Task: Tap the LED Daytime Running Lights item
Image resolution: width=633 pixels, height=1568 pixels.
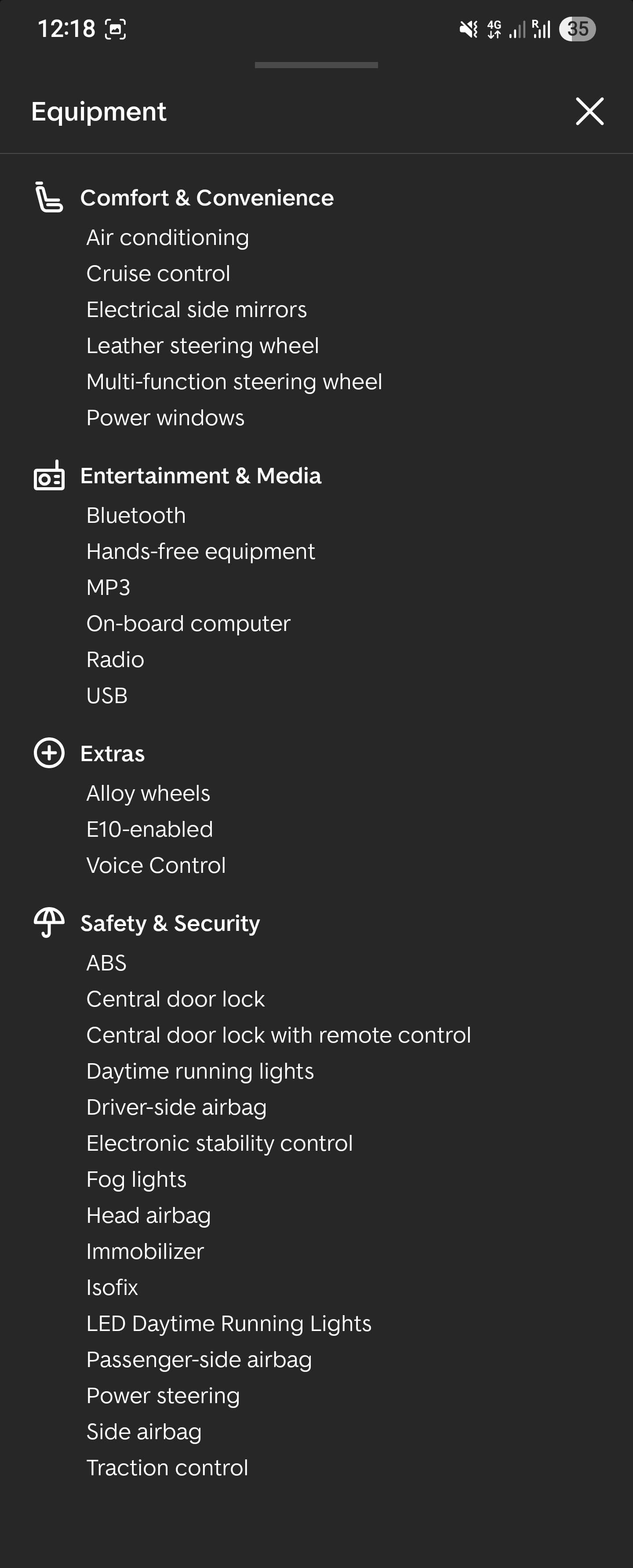Action: 228,1324
